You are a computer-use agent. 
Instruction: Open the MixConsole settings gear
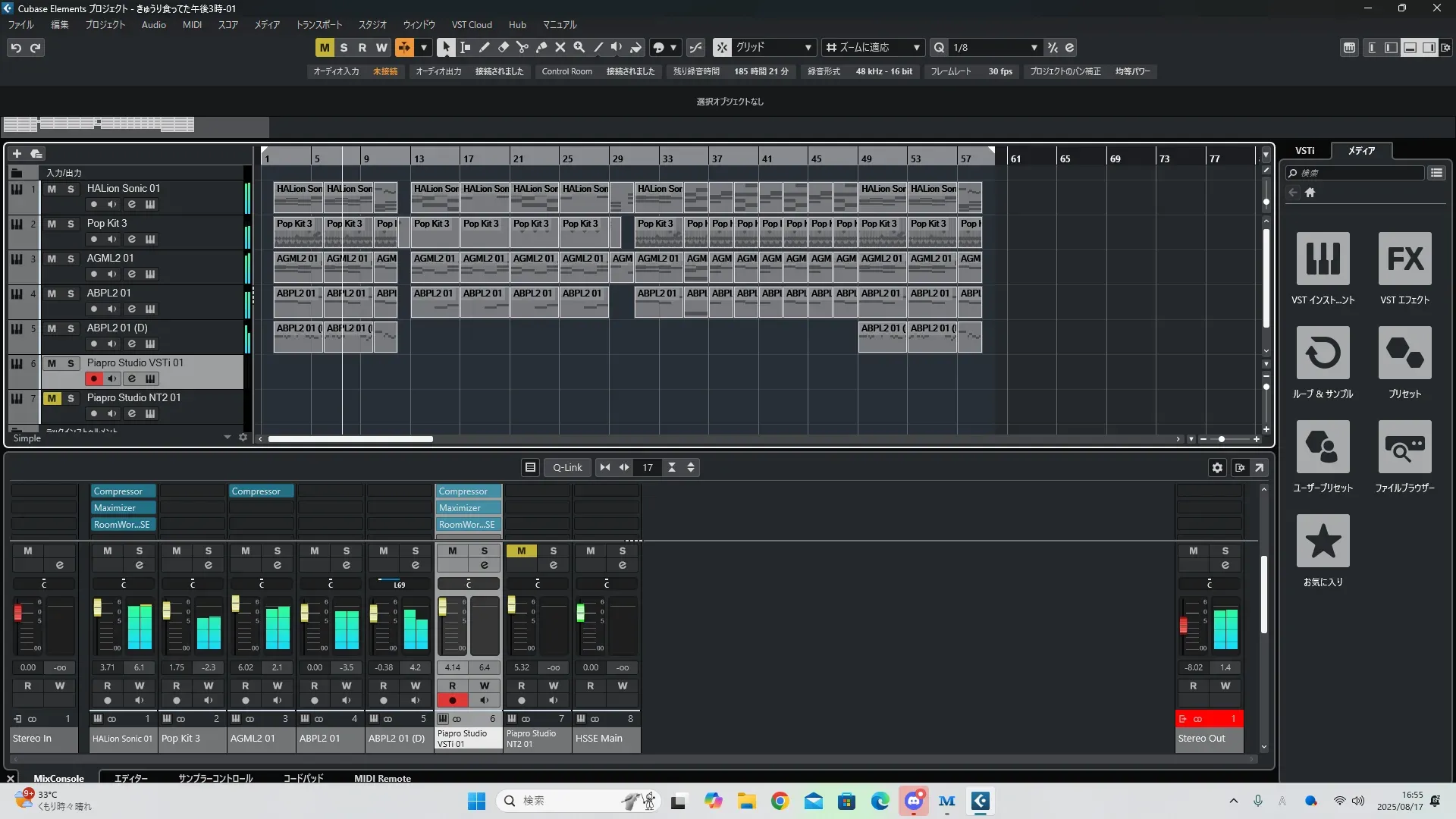pos(1217,467)
